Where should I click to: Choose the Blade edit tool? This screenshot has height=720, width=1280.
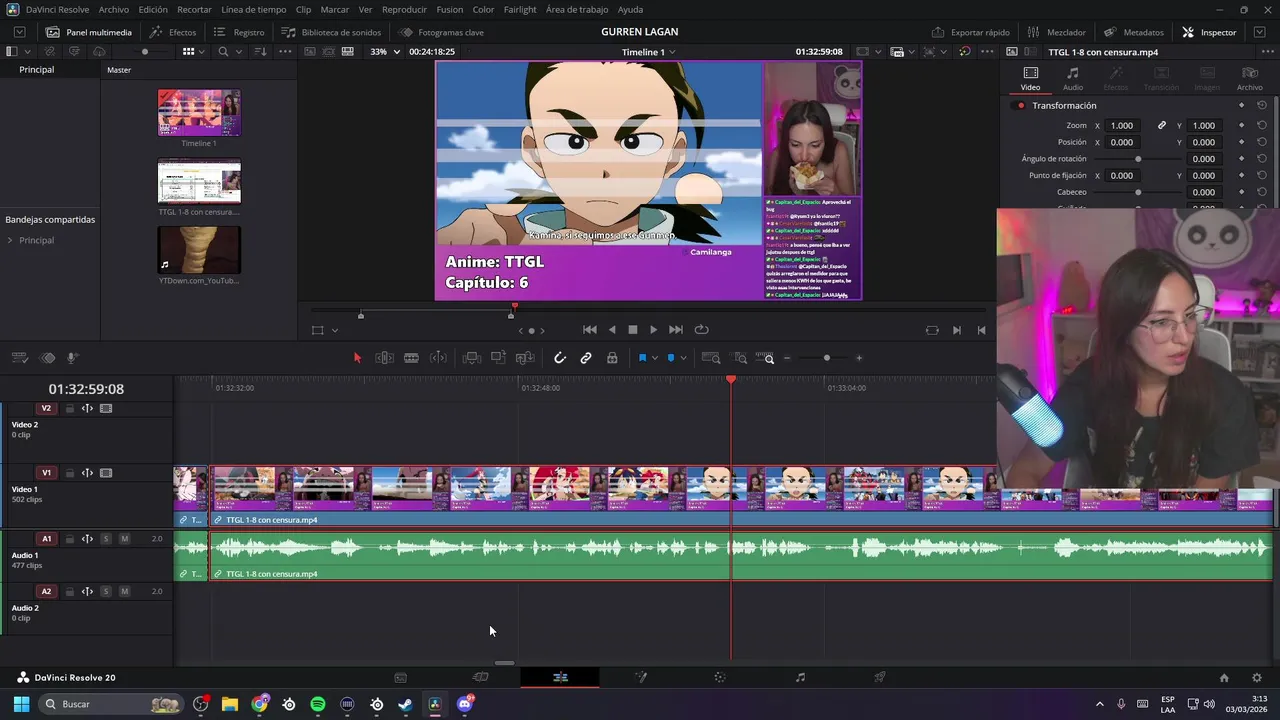[x=411, y=358]
